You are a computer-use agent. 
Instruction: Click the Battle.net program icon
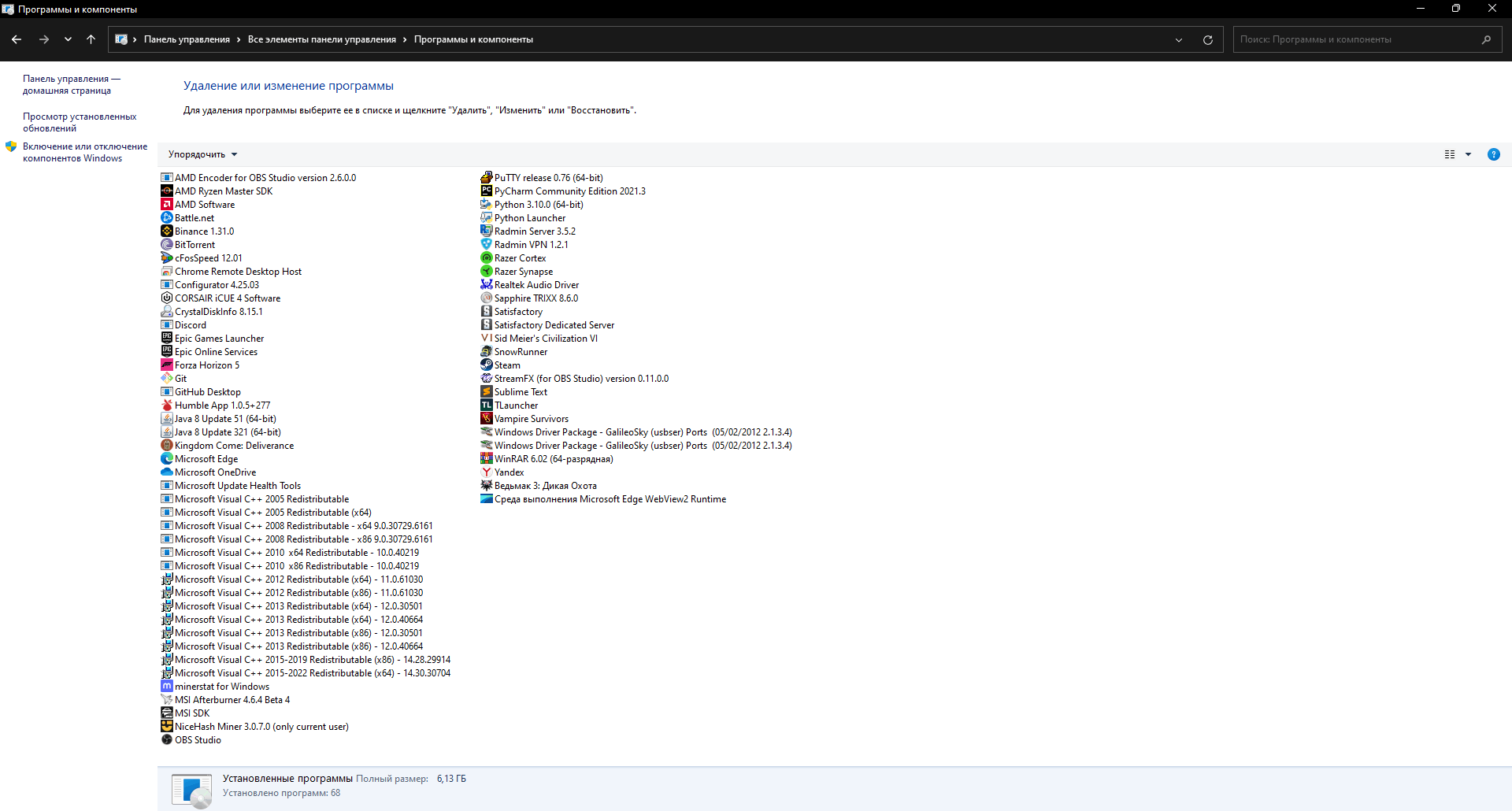(166, 218)
